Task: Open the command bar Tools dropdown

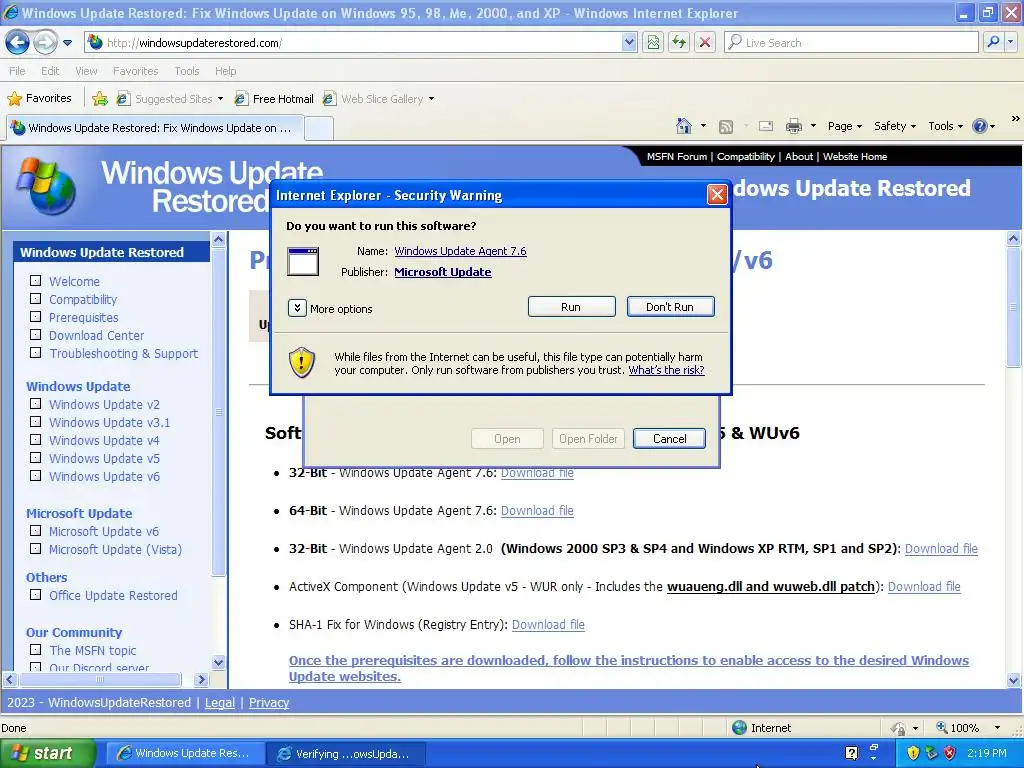Action: 946,126
